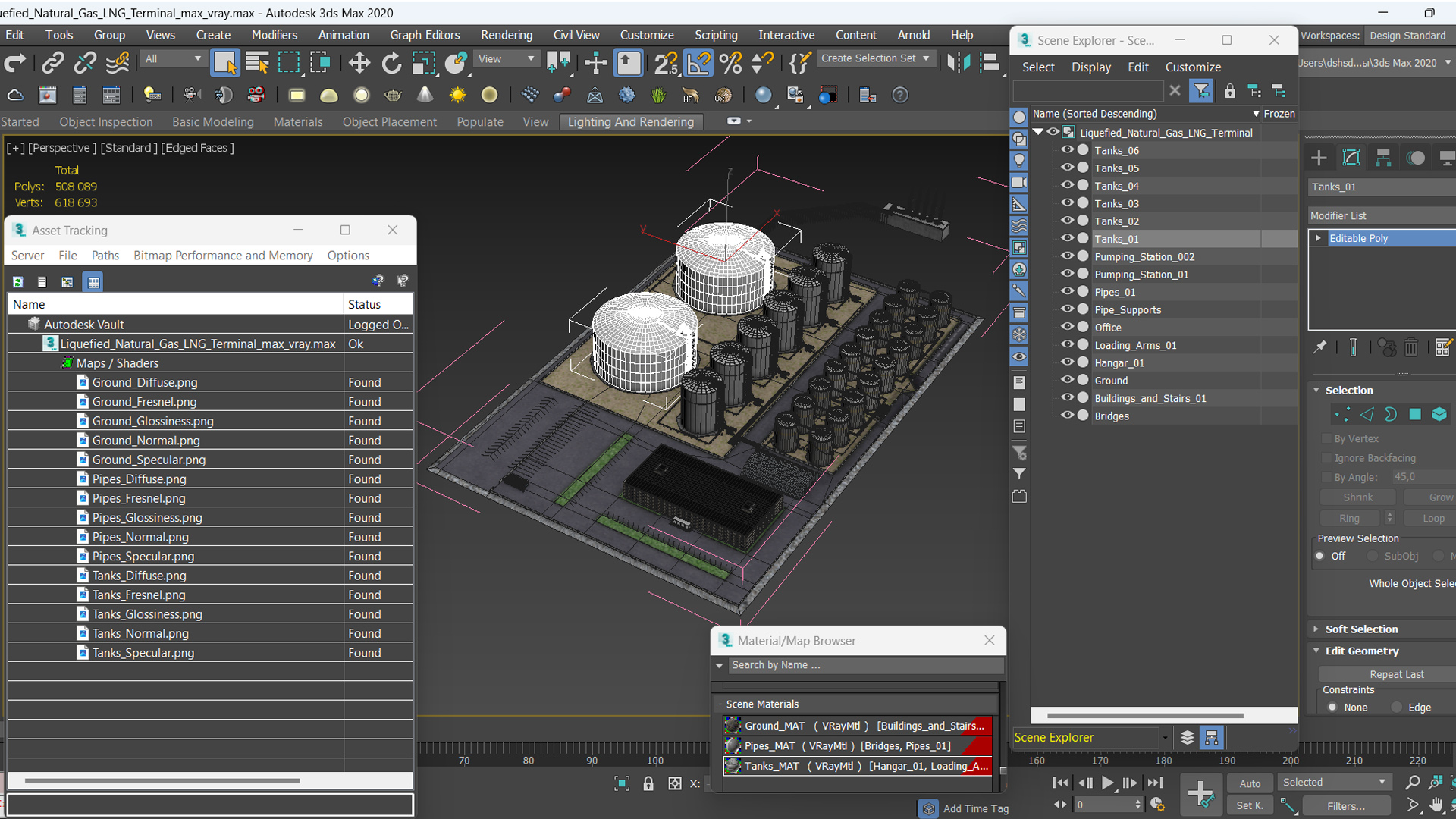This screenshot has width=1456, height=819.
Task: Hide the Ground object eye icon
Action: tap(1067, 380)
